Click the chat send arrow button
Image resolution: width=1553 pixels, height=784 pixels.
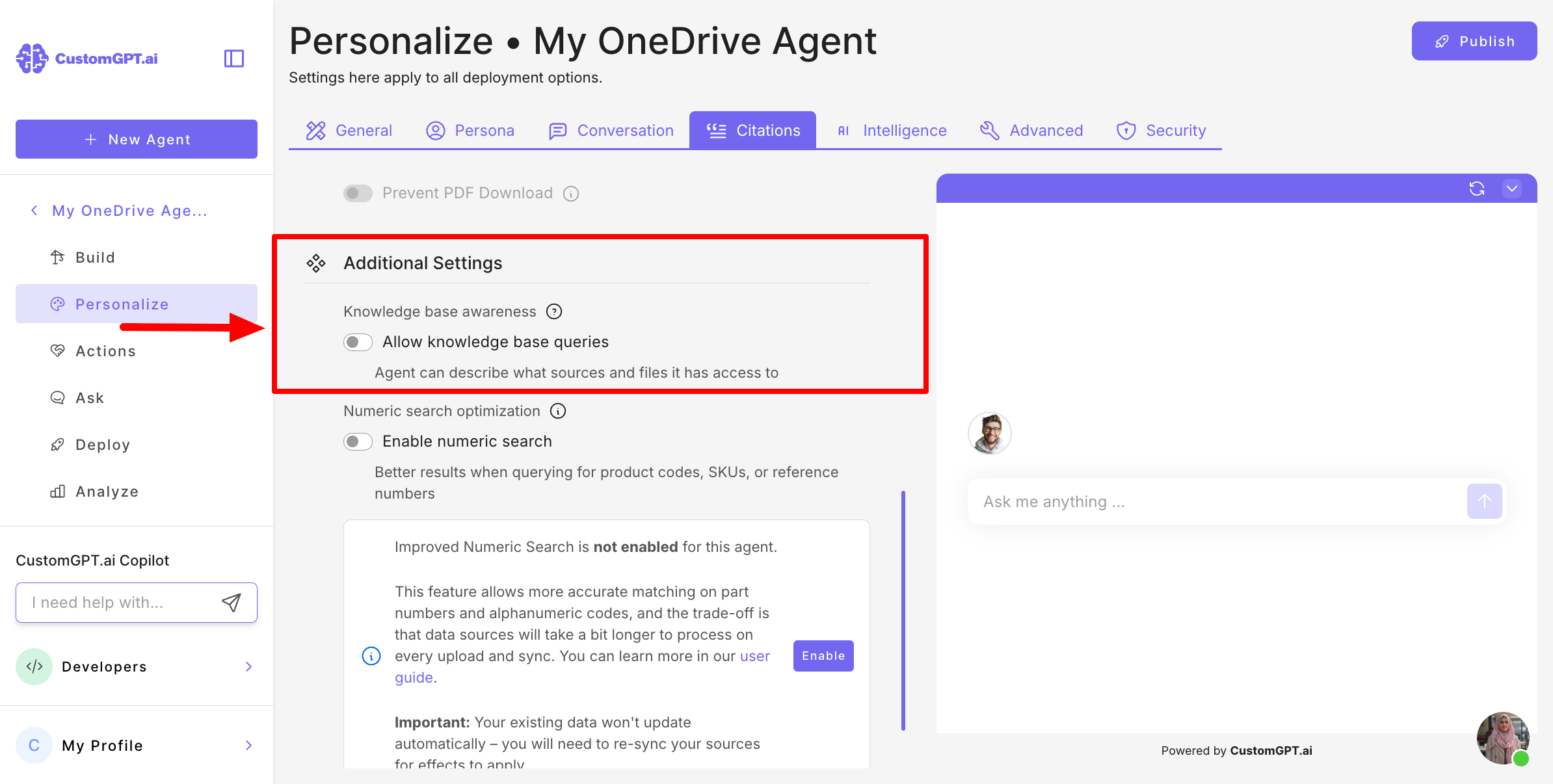click(1484, 501)
